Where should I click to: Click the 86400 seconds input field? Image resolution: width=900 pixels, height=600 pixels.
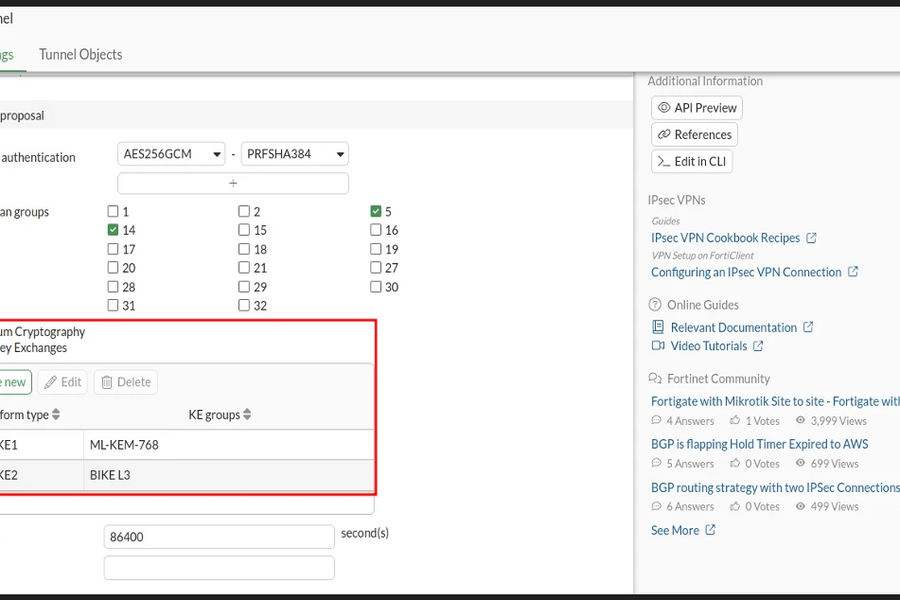219,537
